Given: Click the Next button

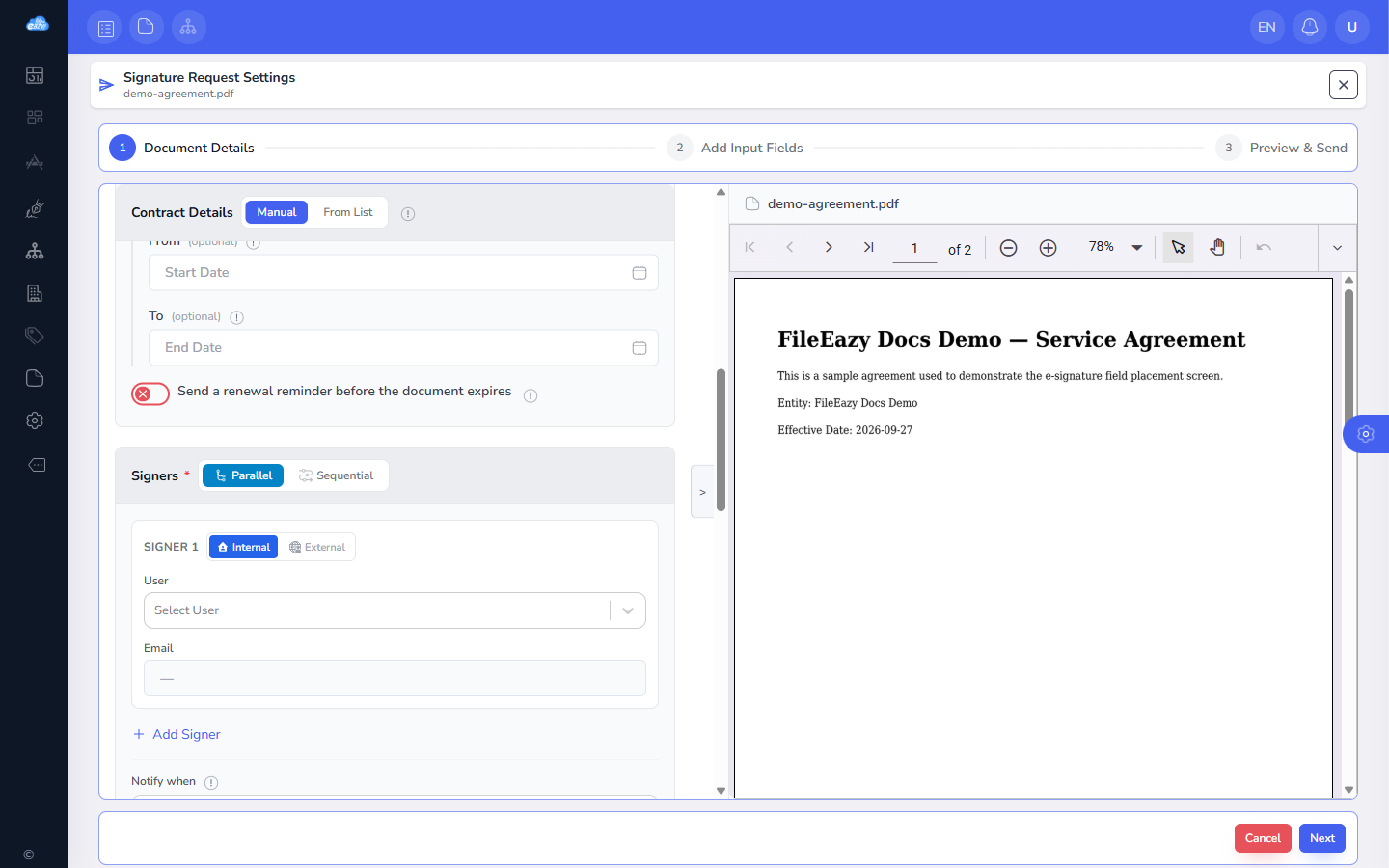Looking at the screenshot, I should click(x=1321, y=838).
